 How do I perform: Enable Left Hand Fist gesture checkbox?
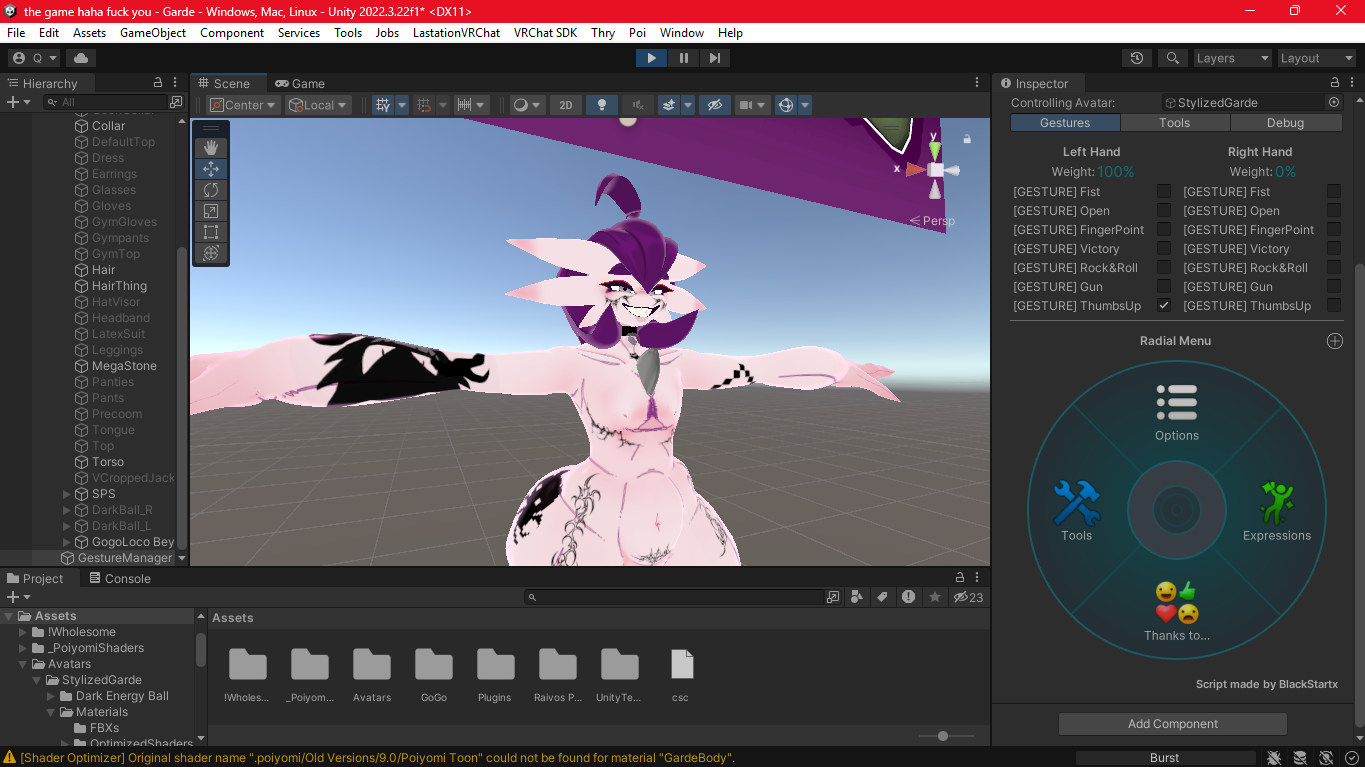(1164, 191)
